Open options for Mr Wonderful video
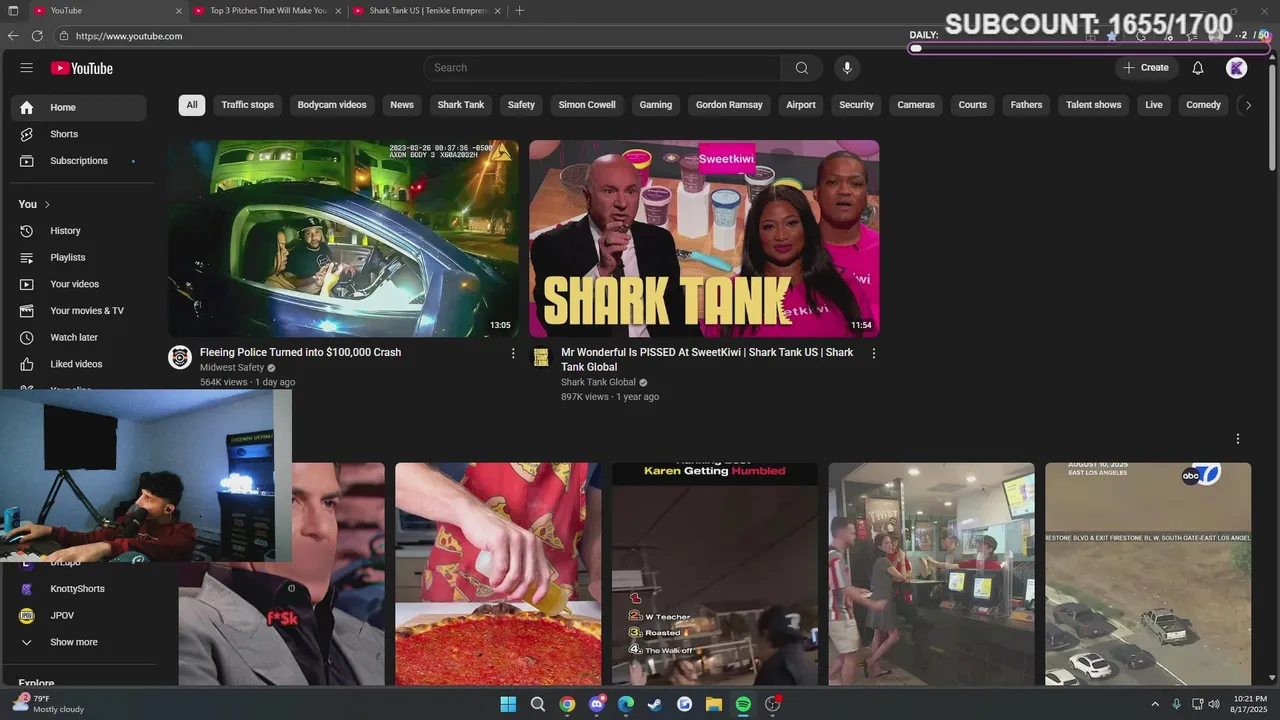This screenshot has height=720, width=1280. click(873, 353)
